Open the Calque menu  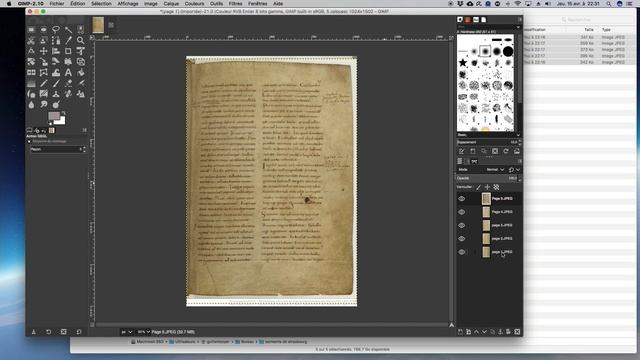[x=171, y=4]
